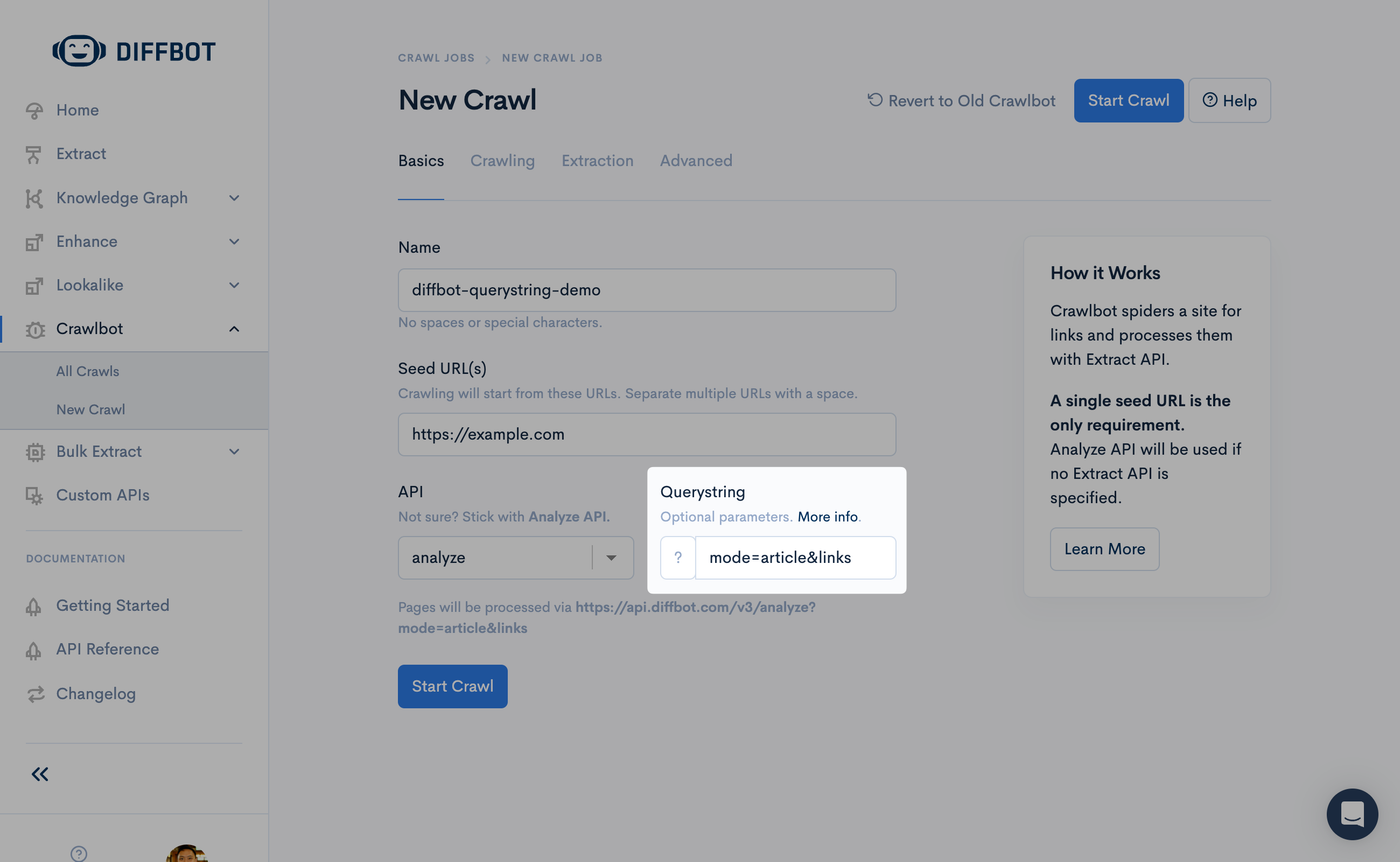The height and width of the screenshot is (862, 1400).
Task: Switch to the Advanced tab
Action: pos(696,161)
